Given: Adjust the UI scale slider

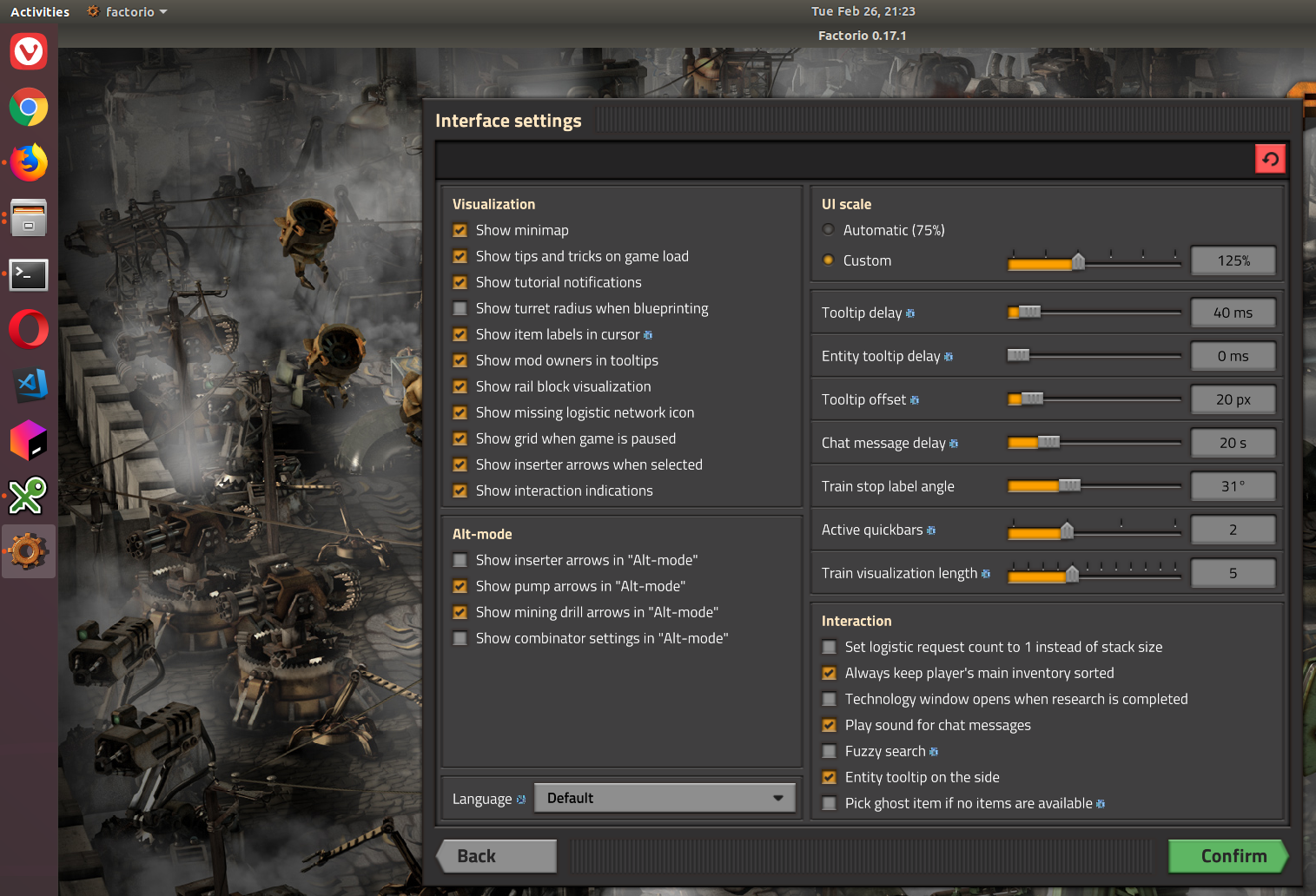Looking at the screenshot, I should coord(1094,260).
